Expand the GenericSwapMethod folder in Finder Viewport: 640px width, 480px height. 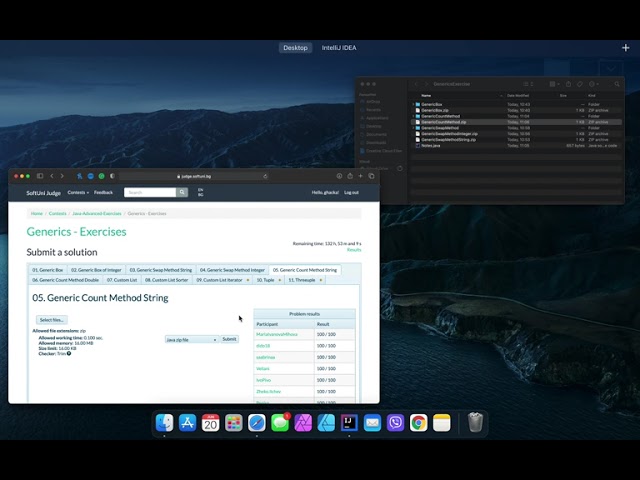pos(413,128)
